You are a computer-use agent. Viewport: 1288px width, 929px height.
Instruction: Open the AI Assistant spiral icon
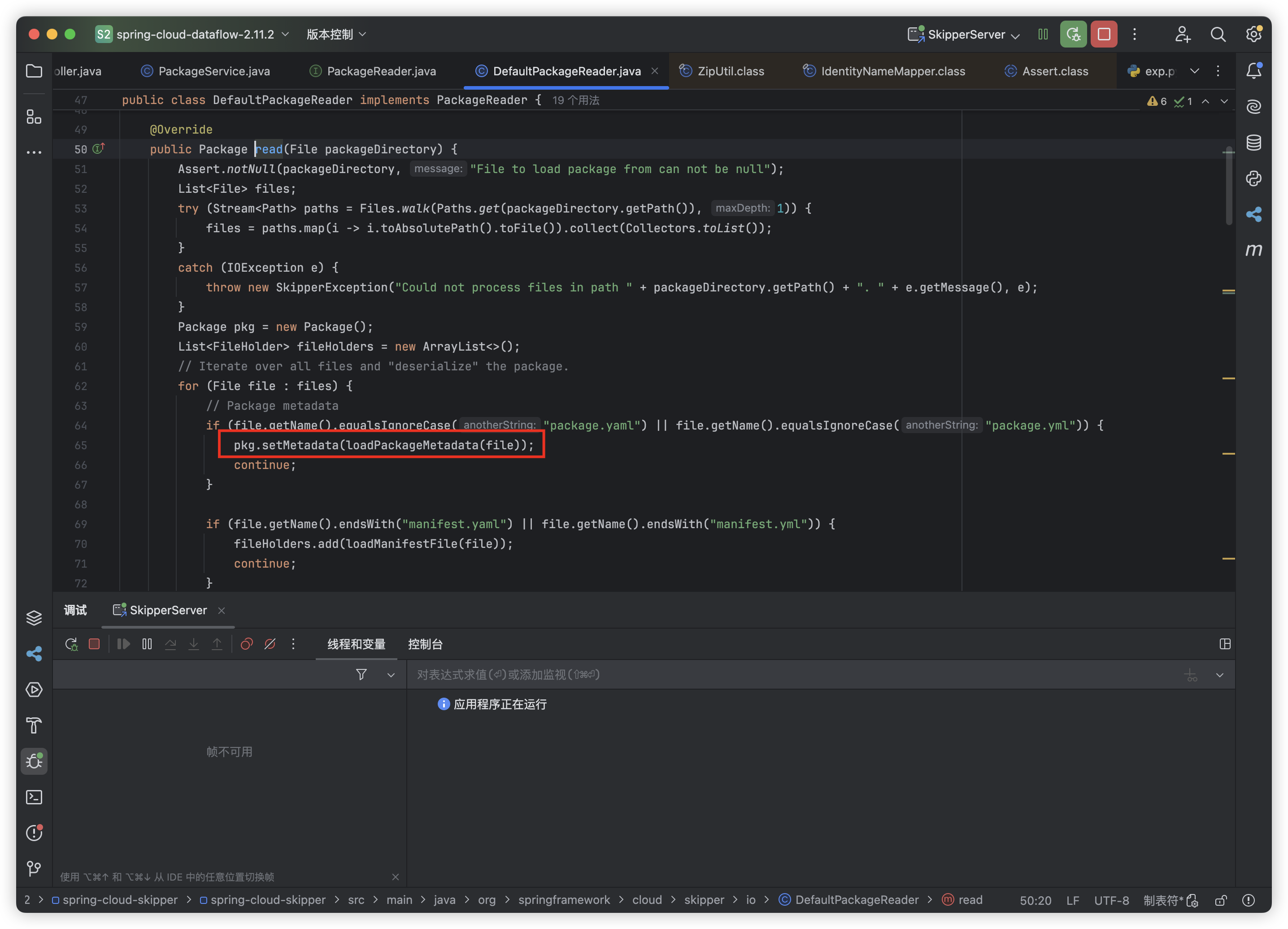pyautogui.click(x=1254, y=107)
